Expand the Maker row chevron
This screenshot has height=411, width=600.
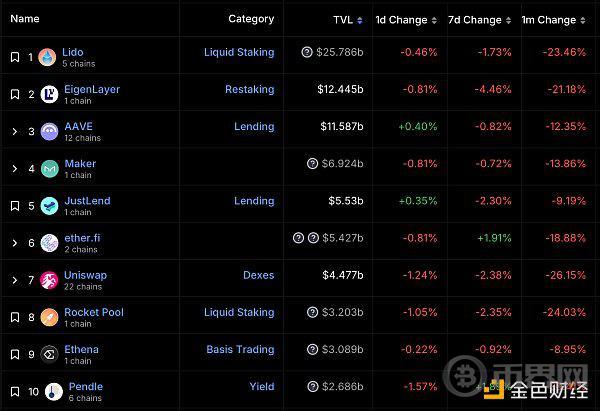14,168
